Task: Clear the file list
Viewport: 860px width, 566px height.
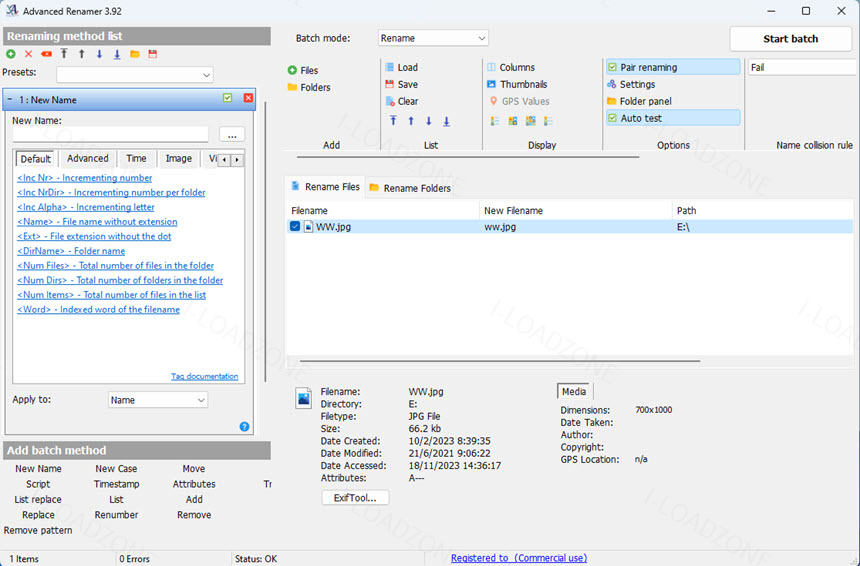Action: click(x=401, y=101)
